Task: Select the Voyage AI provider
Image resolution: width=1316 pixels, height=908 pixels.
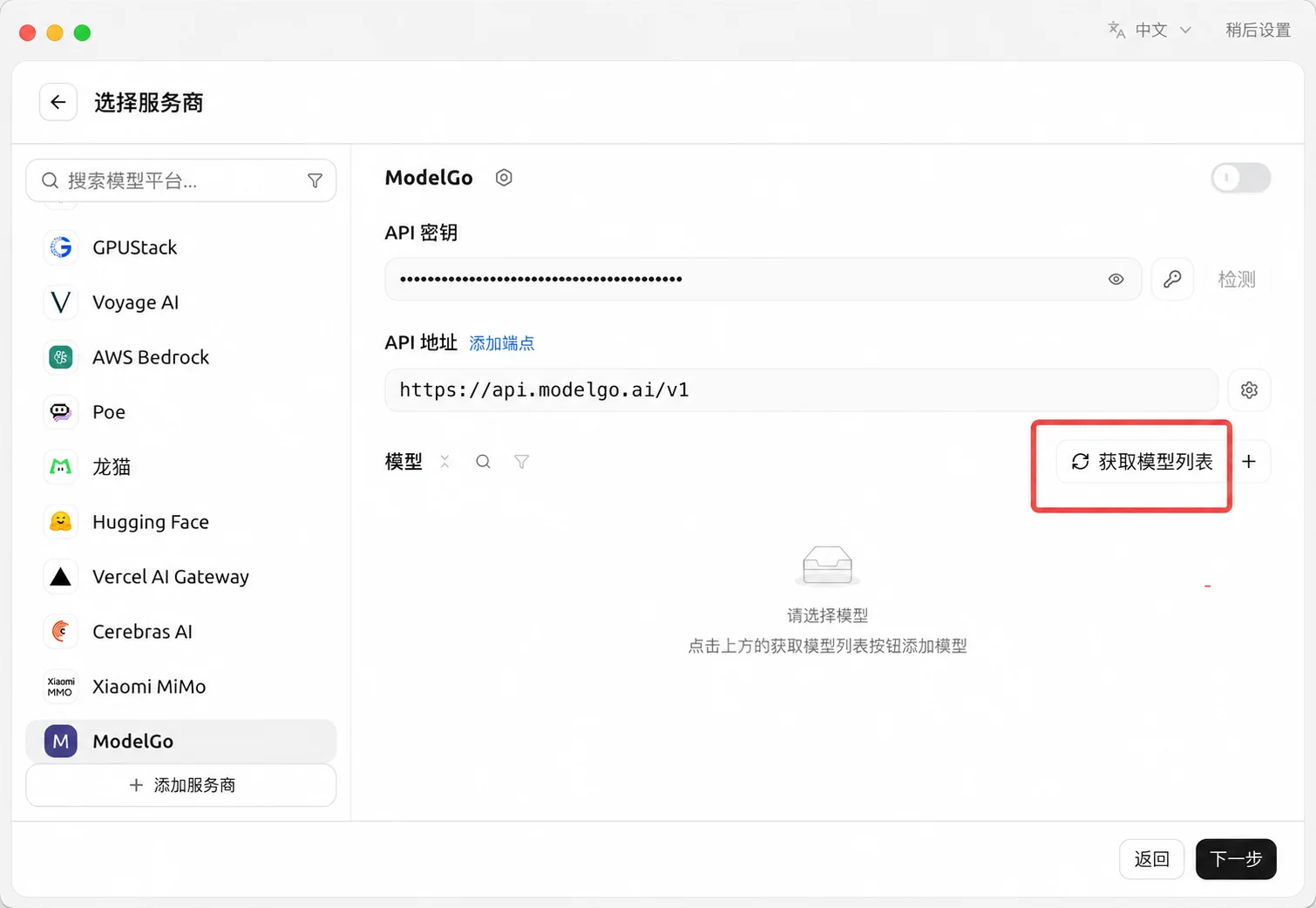Action: pos(181,302)
